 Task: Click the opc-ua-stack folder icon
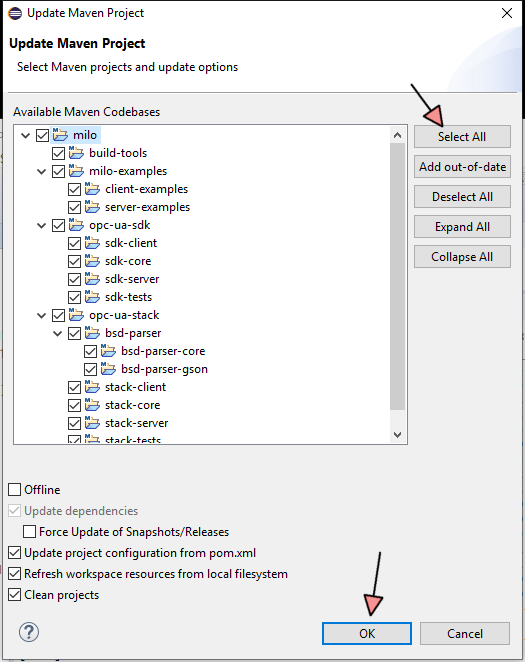76,315
